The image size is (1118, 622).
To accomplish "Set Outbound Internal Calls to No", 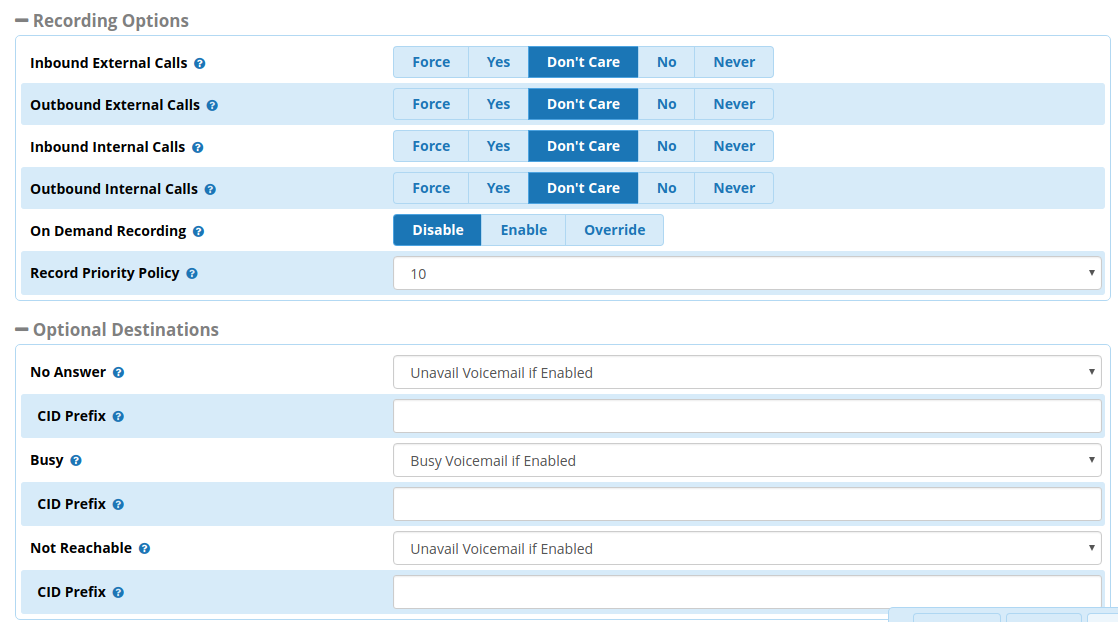I will tap(666, 188).
